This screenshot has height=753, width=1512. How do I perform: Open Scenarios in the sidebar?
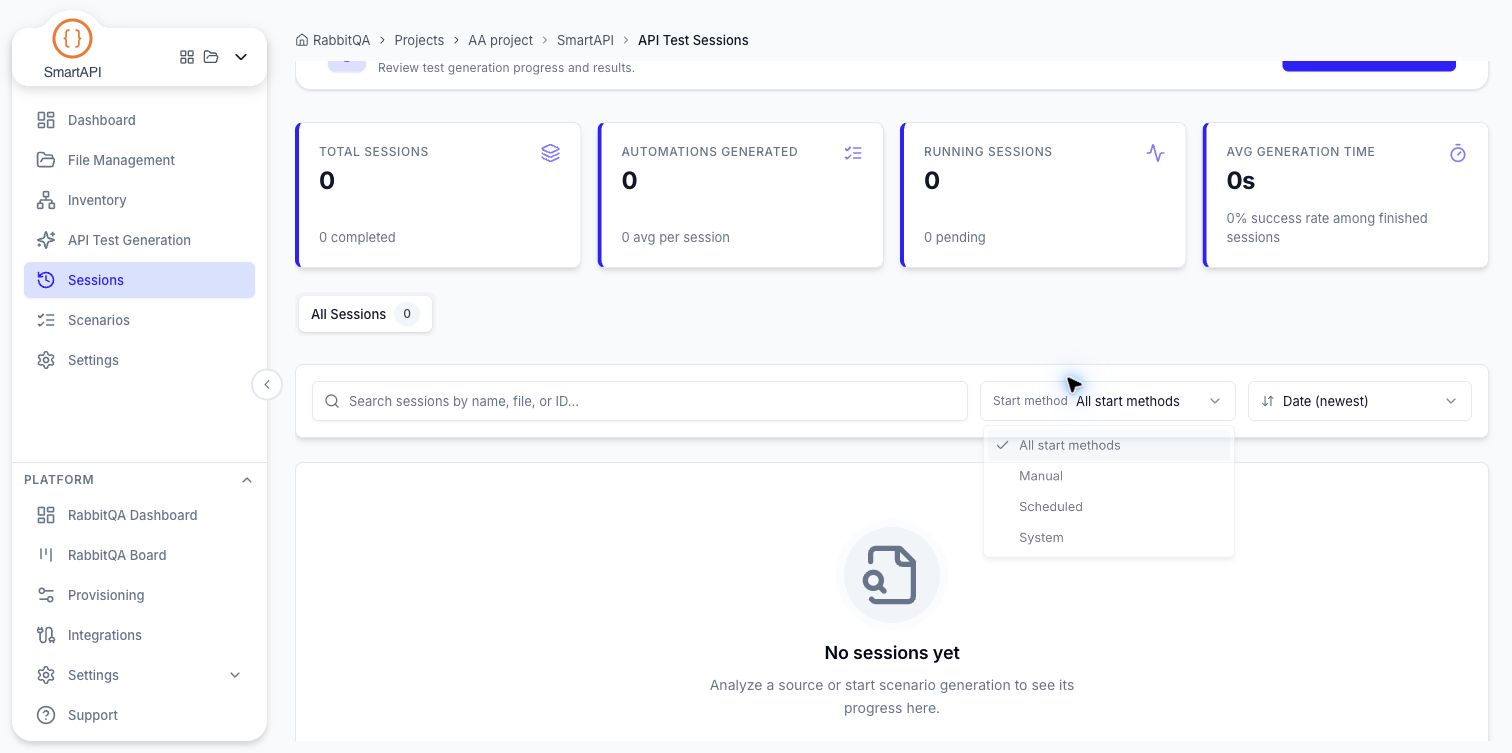(x=139, y=320)
